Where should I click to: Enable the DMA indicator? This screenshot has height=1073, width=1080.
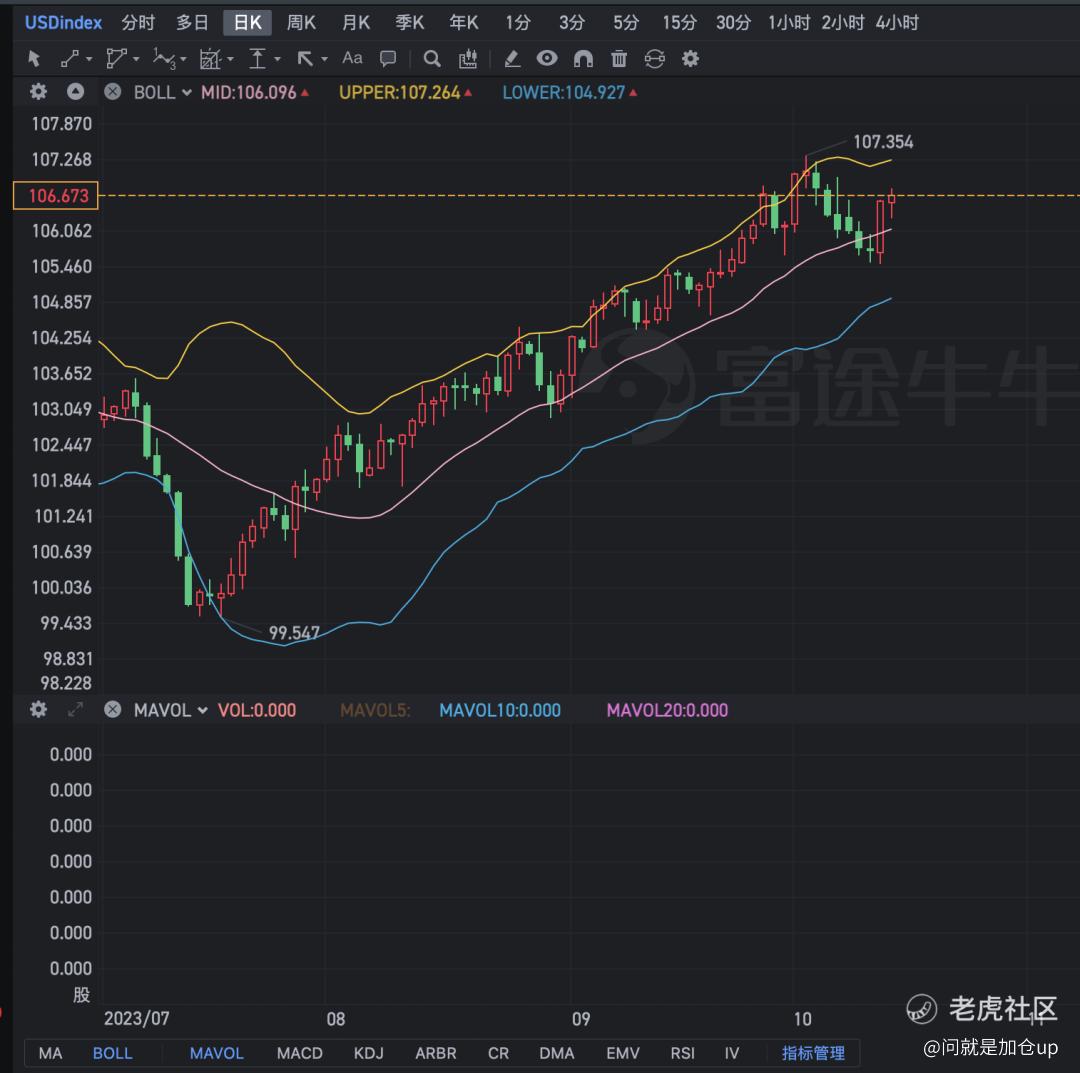557,1053
